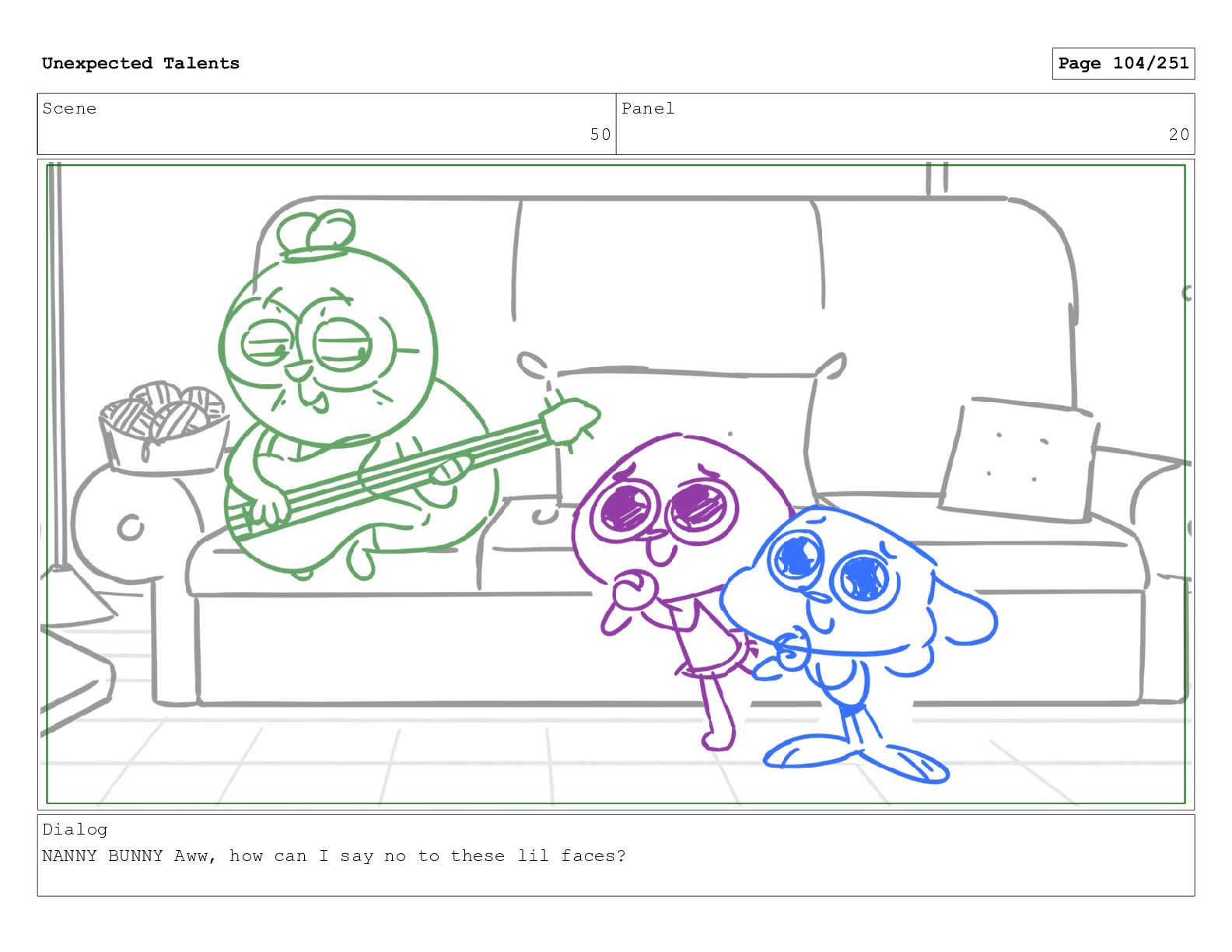This screenshot has width=1232, height=952.
Task: Click Nanny Bunny's hair bun
Action: coord(316,233)
